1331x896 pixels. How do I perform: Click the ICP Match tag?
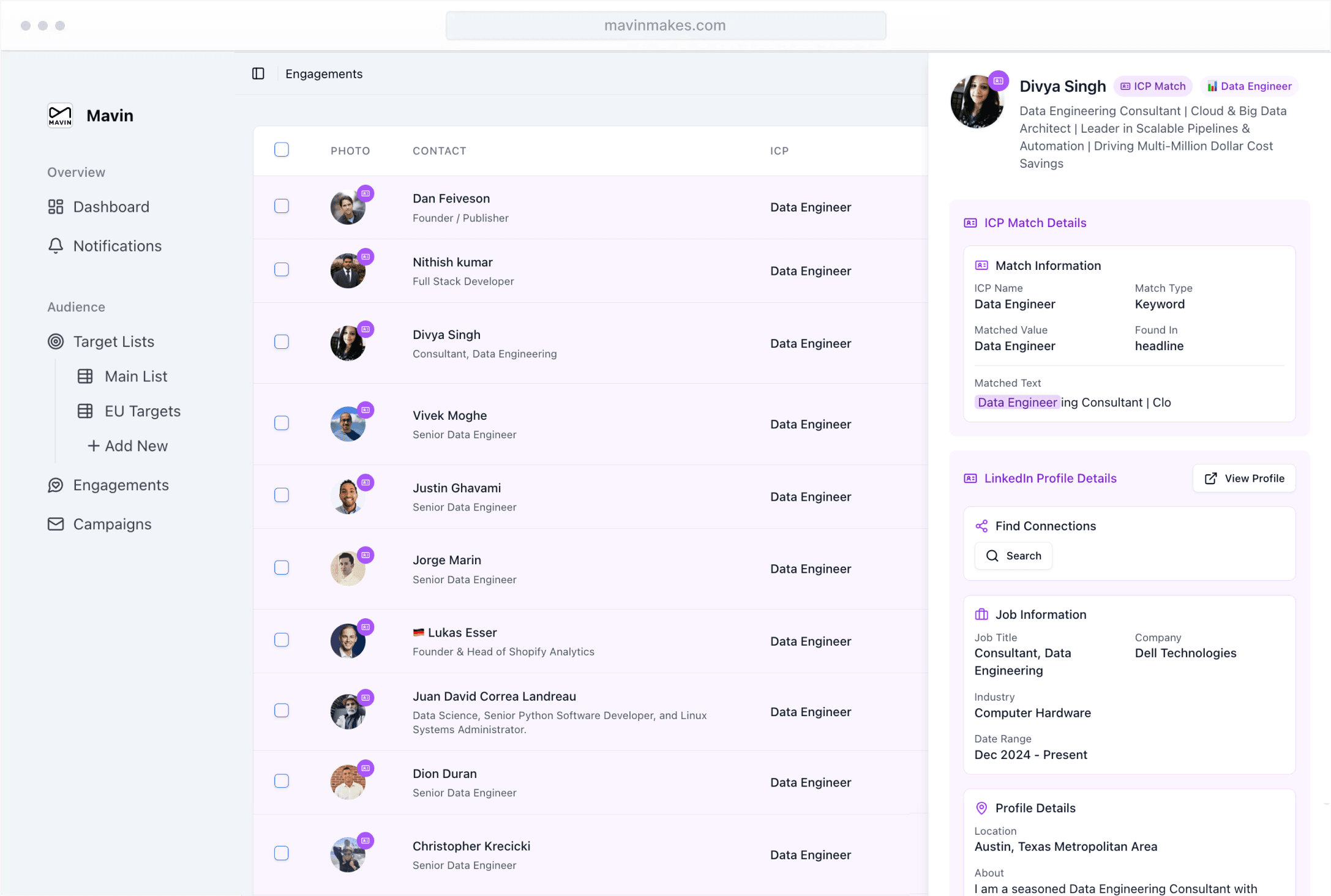[1153, 86]
